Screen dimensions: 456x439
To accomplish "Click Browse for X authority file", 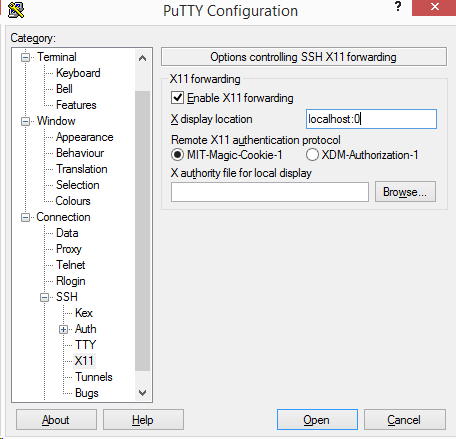I will click(405, 192).
